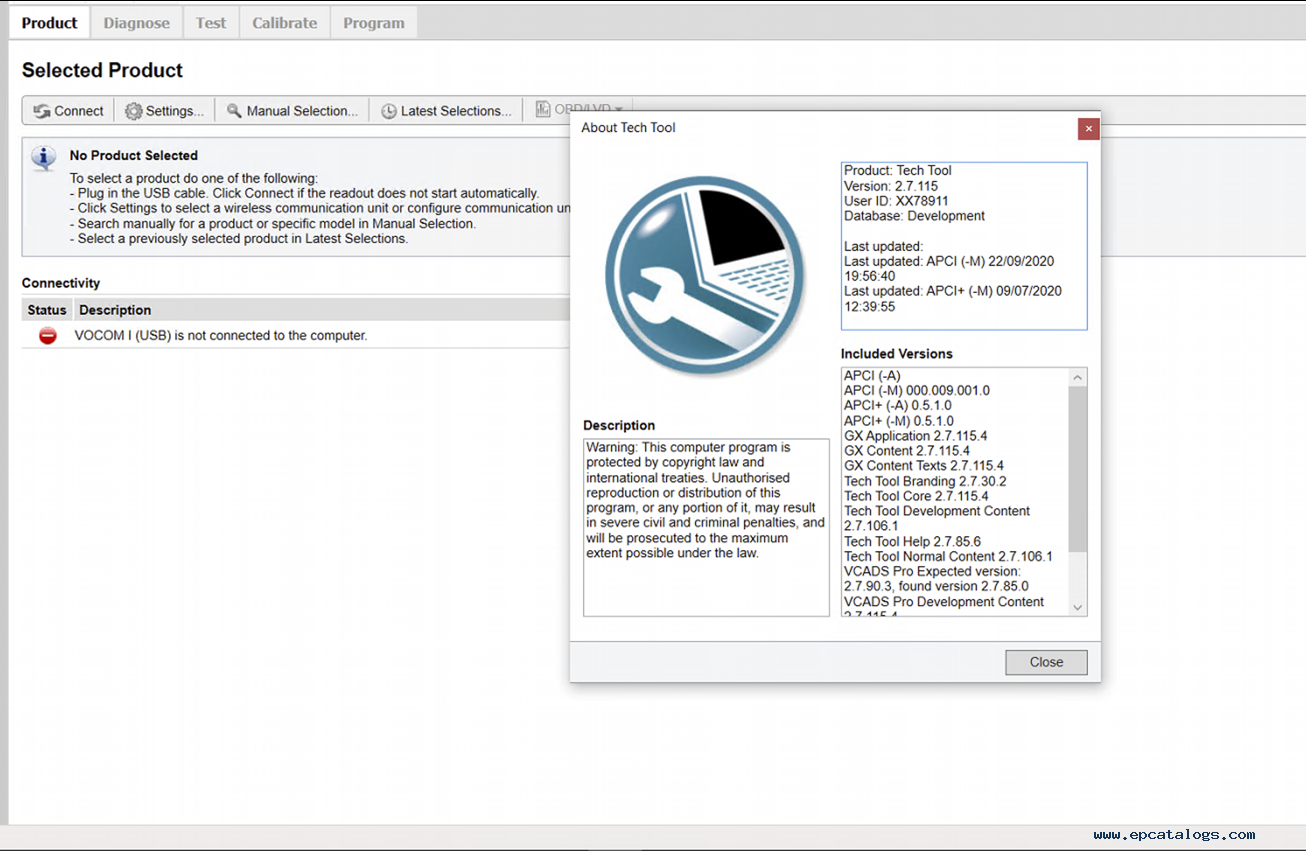Select the Tech Tool Help 2.7.85.6 entry
The image size is (1306, 851).
coord(912,541)
